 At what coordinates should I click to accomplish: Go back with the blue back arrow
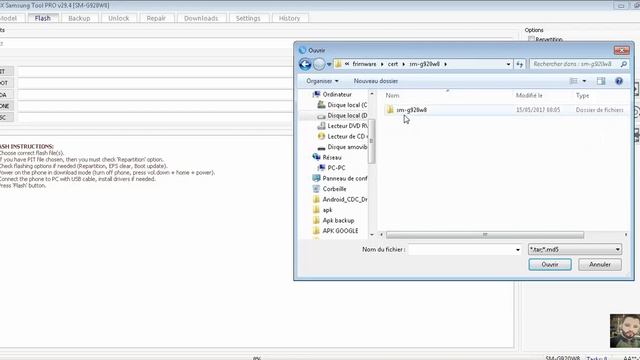pyautogui.click(x=305, y=64)
